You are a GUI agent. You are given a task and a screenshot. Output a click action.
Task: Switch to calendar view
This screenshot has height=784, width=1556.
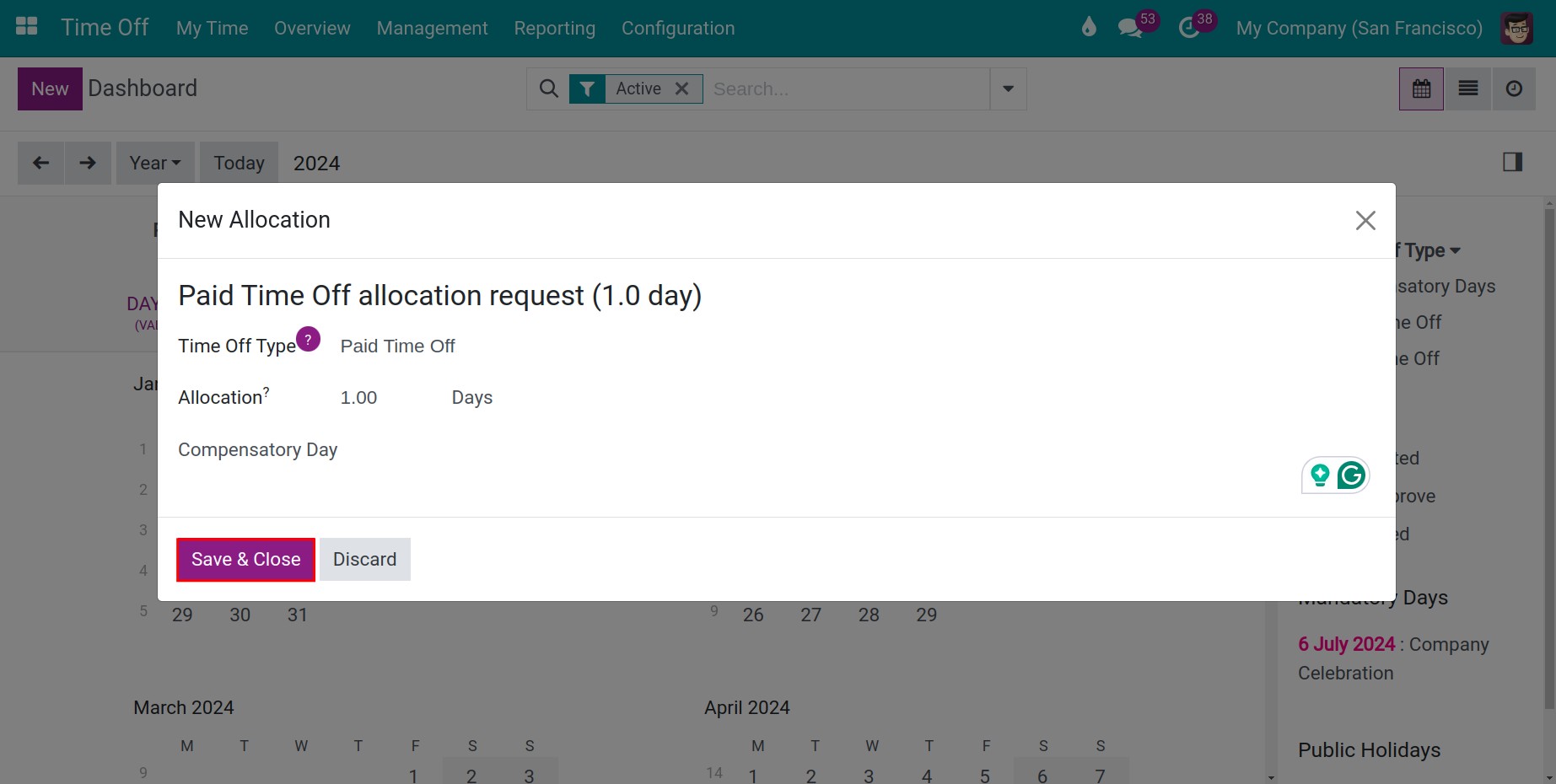1422,89
